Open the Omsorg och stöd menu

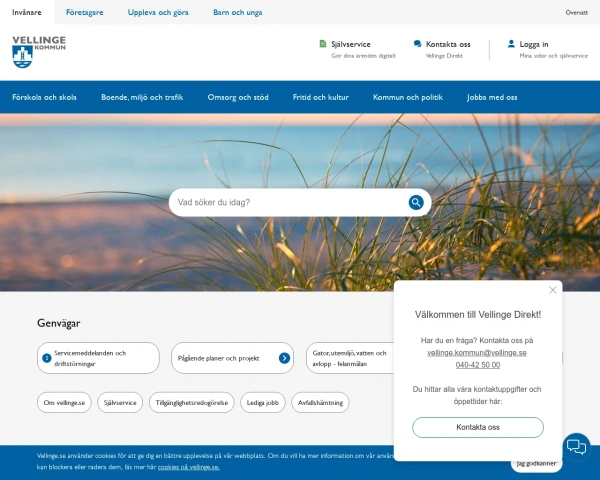point(238,97)
